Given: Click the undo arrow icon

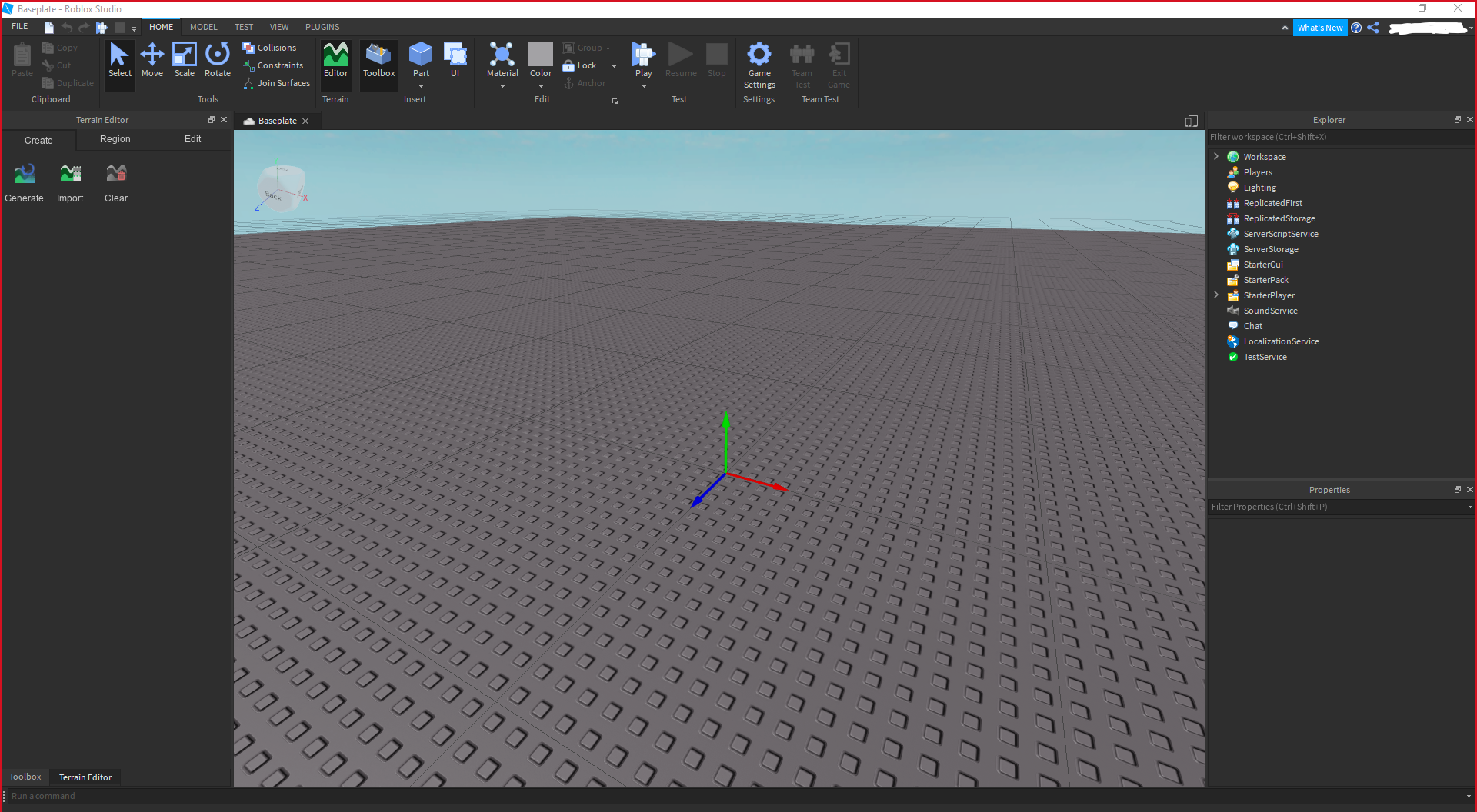Looking at the screenshot, I should click(x=67, y=27).
